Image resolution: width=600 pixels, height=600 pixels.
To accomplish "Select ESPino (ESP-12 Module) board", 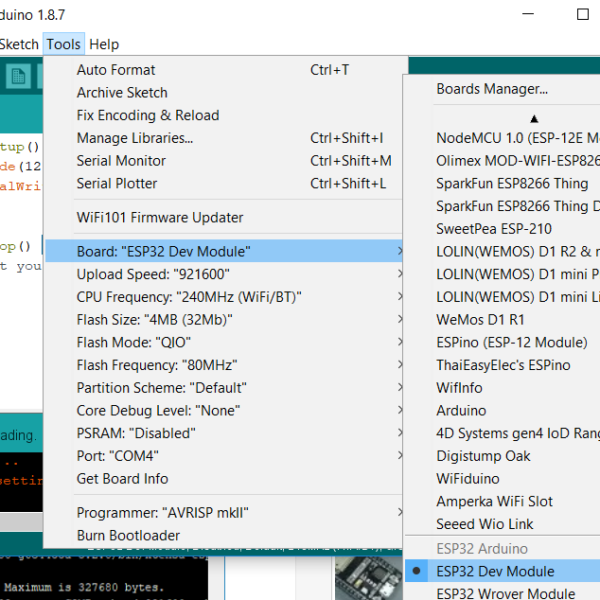I will (502, 342).
